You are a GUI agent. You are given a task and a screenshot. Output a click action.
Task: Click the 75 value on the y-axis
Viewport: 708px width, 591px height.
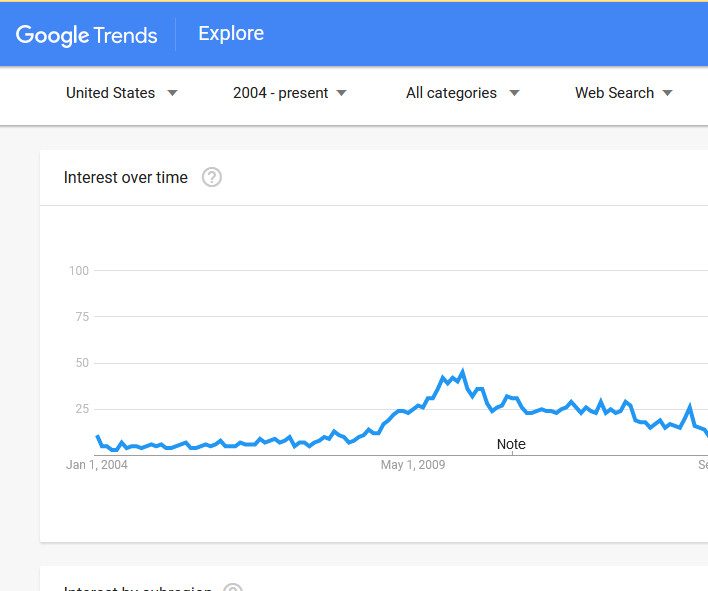click(x=82, y=317)
